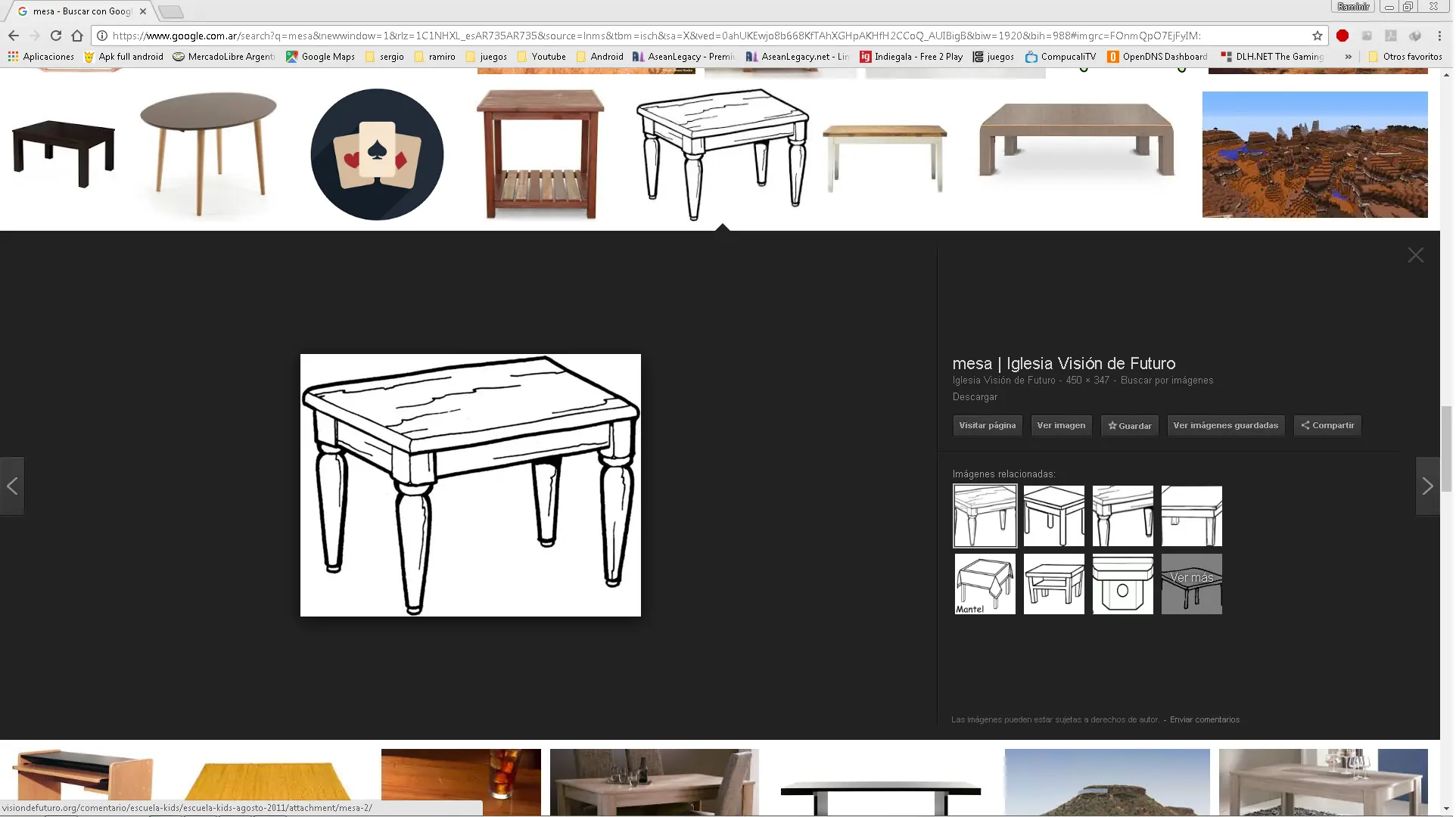Show hidden bookmarks with the double chevron
This screenshot has width=1456, height=817.
click(1349, 57)
